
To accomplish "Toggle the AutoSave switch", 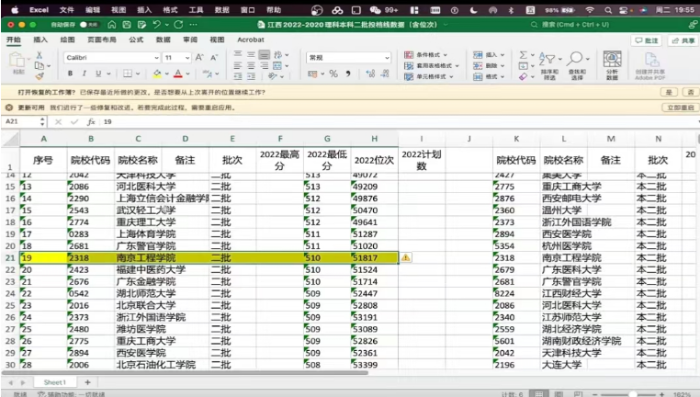I will [x=89, y=25].
